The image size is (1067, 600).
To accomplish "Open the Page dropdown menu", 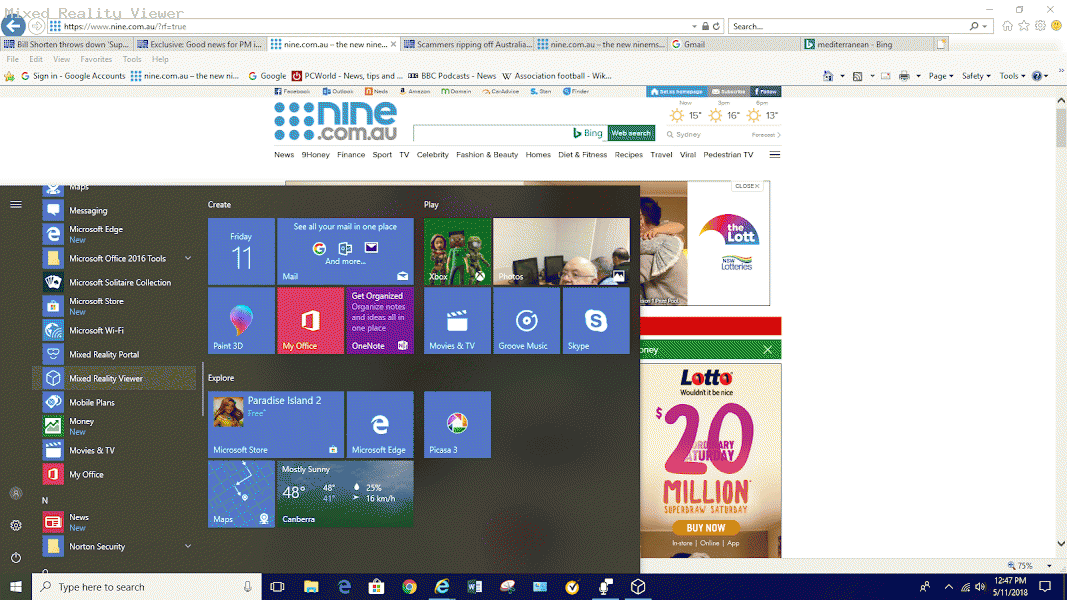I will click(x=940, y=76).
